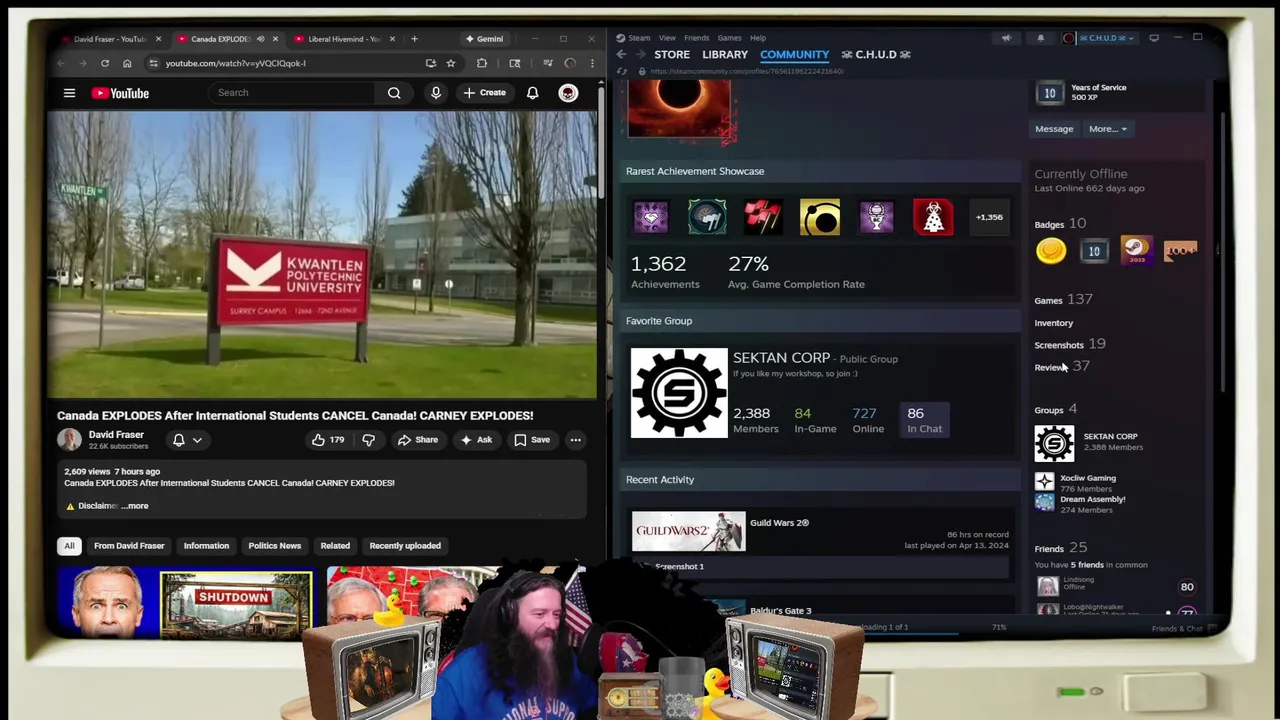Dislike the video with thumbs down
Screen dimensions: 1280x720
369,440
